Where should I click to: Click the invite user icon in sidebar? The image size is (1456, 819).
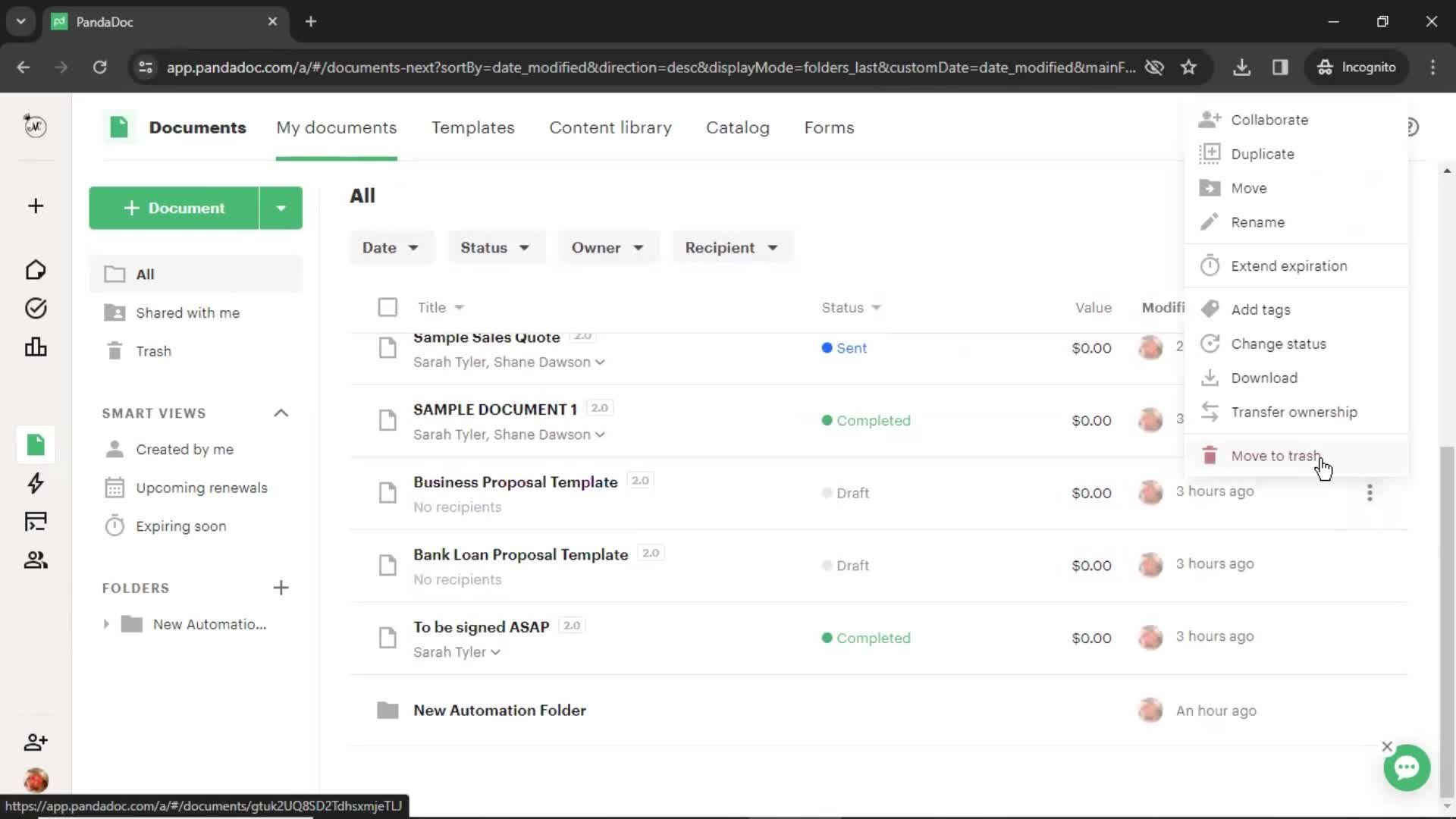click(x=36, y=742)
